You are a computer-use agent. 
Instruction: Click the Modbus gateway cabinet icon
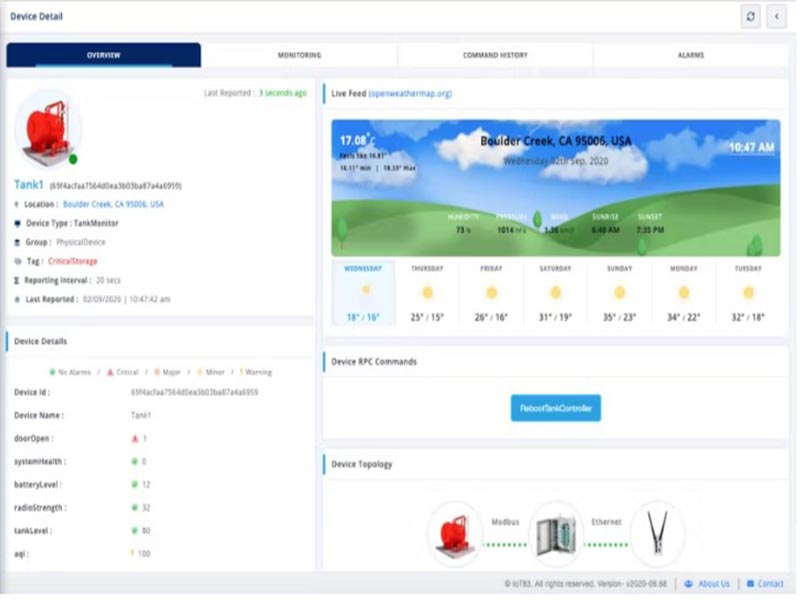[556, 534]
